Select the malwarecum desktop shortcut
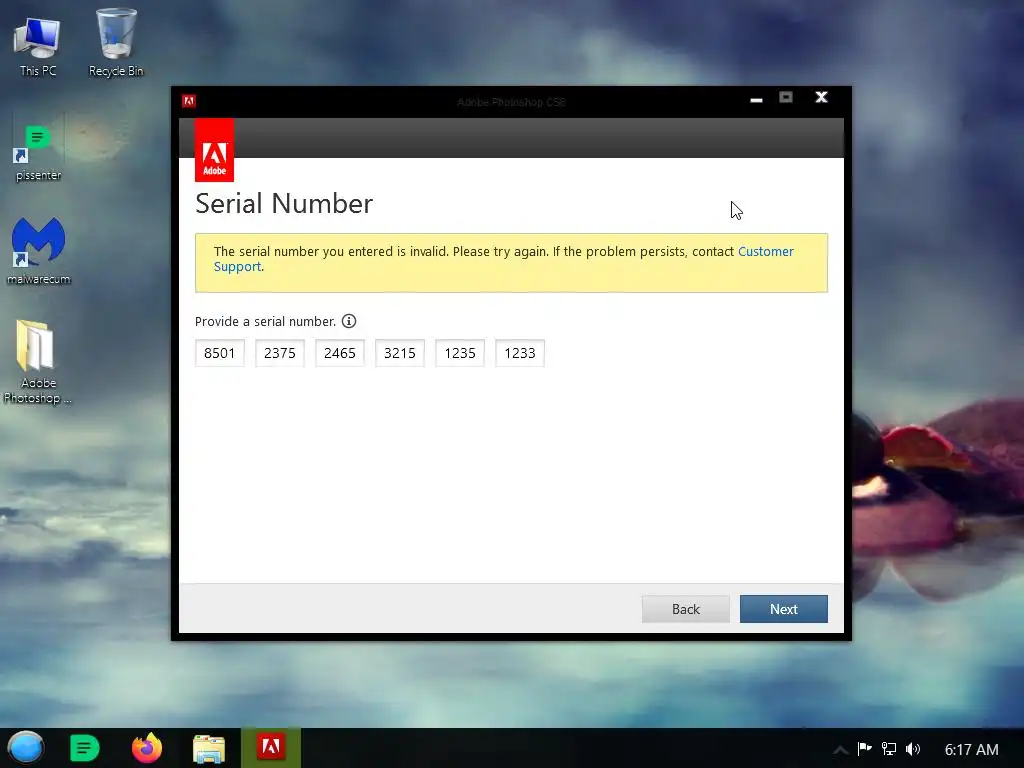The width and height of the screenshot is (1024, 768). pyautogui.click(x=38, y=251)
